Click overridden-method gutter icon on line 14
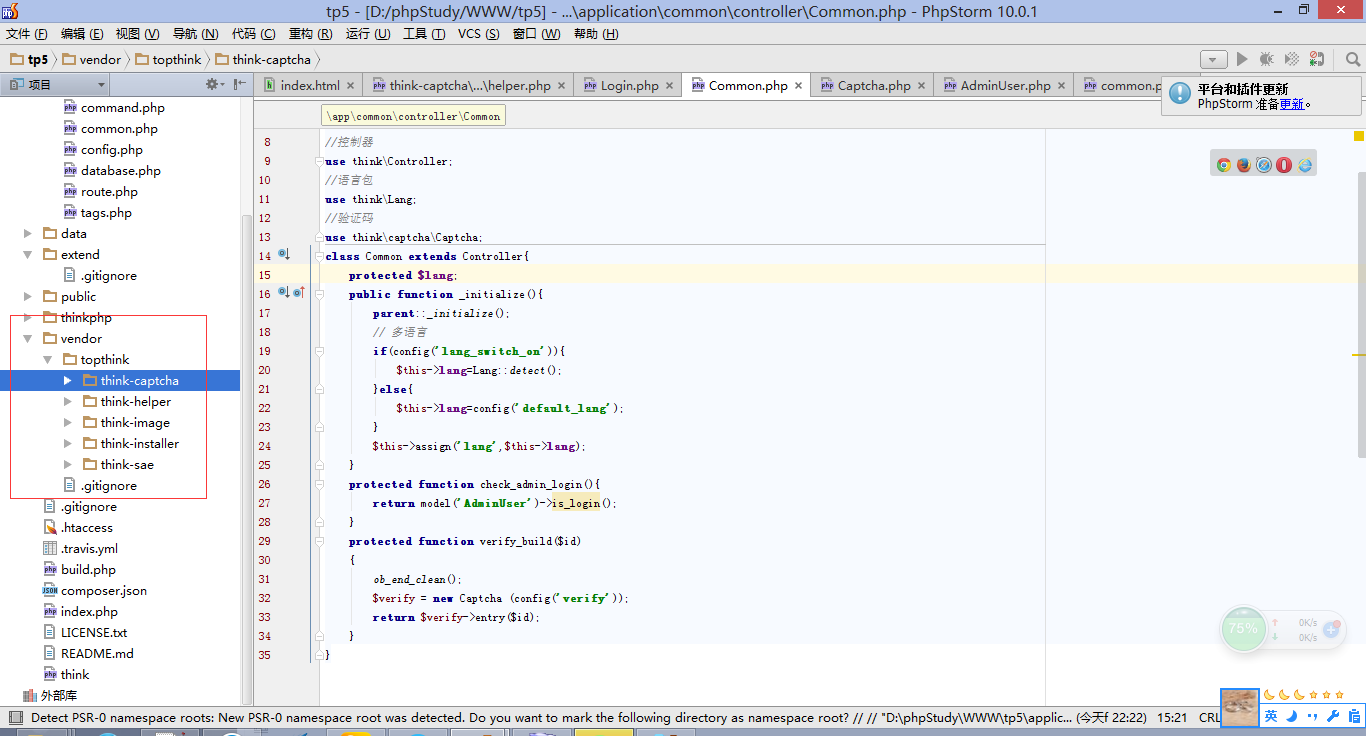This screenshot has height=736, width=1366. [284, 255]
